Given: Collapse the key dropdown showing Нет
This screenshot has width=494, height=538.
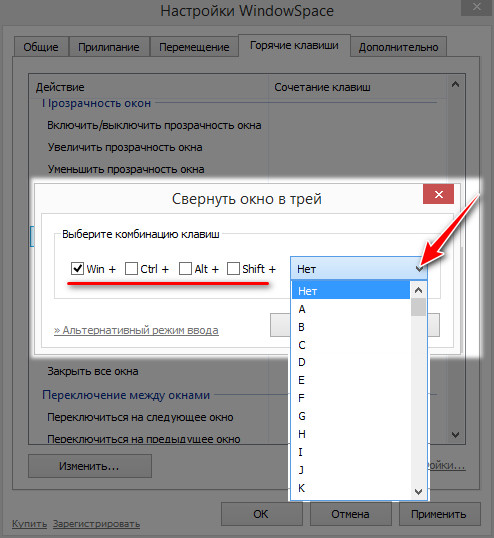Looking at the screenshot, I should tap(359, 269).
